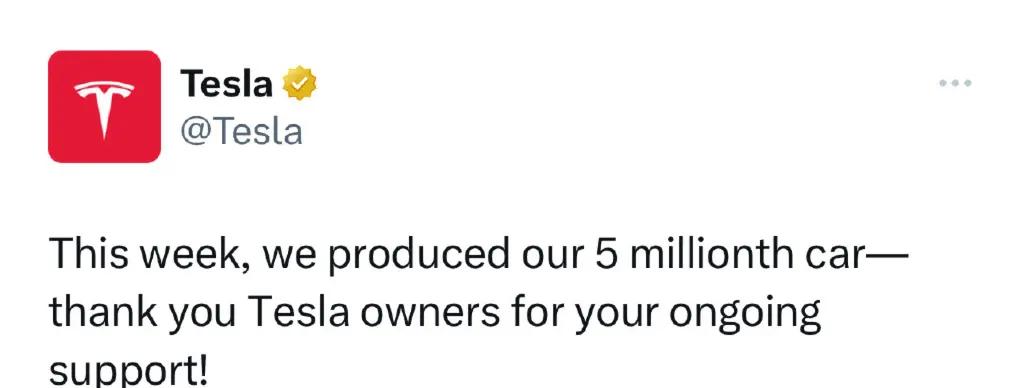
Task: Click the gold verified badge
Action: click(x=299, y=84)
